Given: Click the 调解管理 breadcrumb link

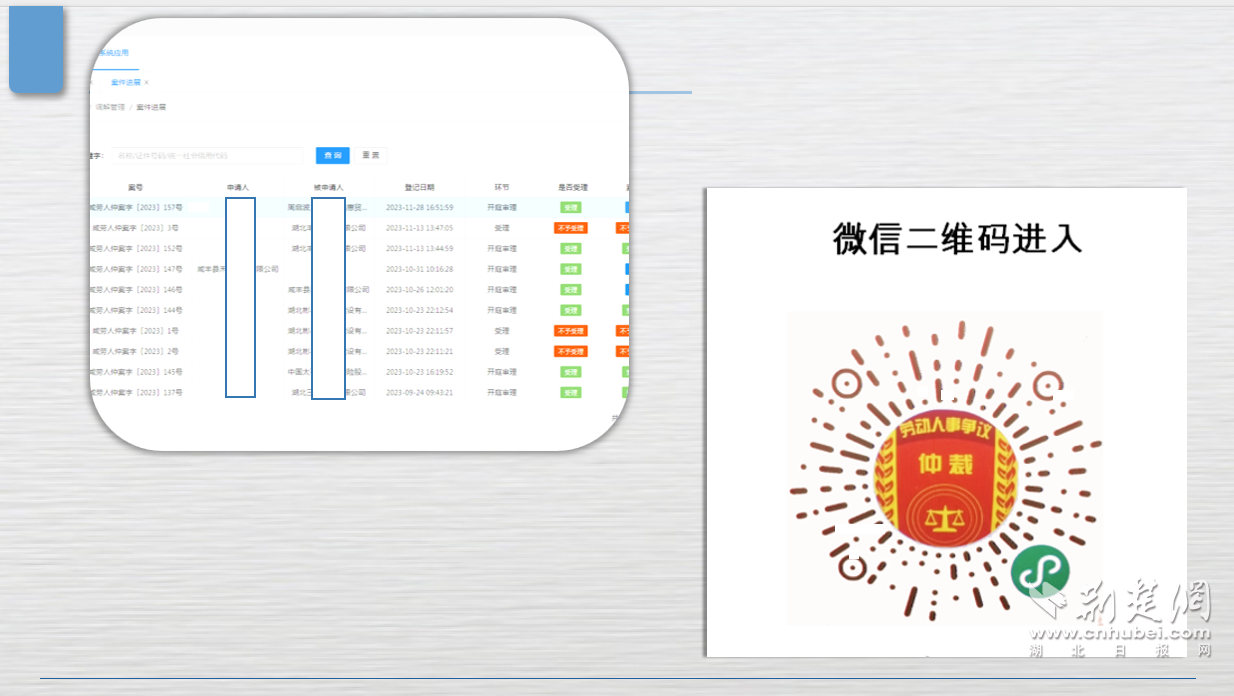Looking at the screenshot, I should pos(110,107).
